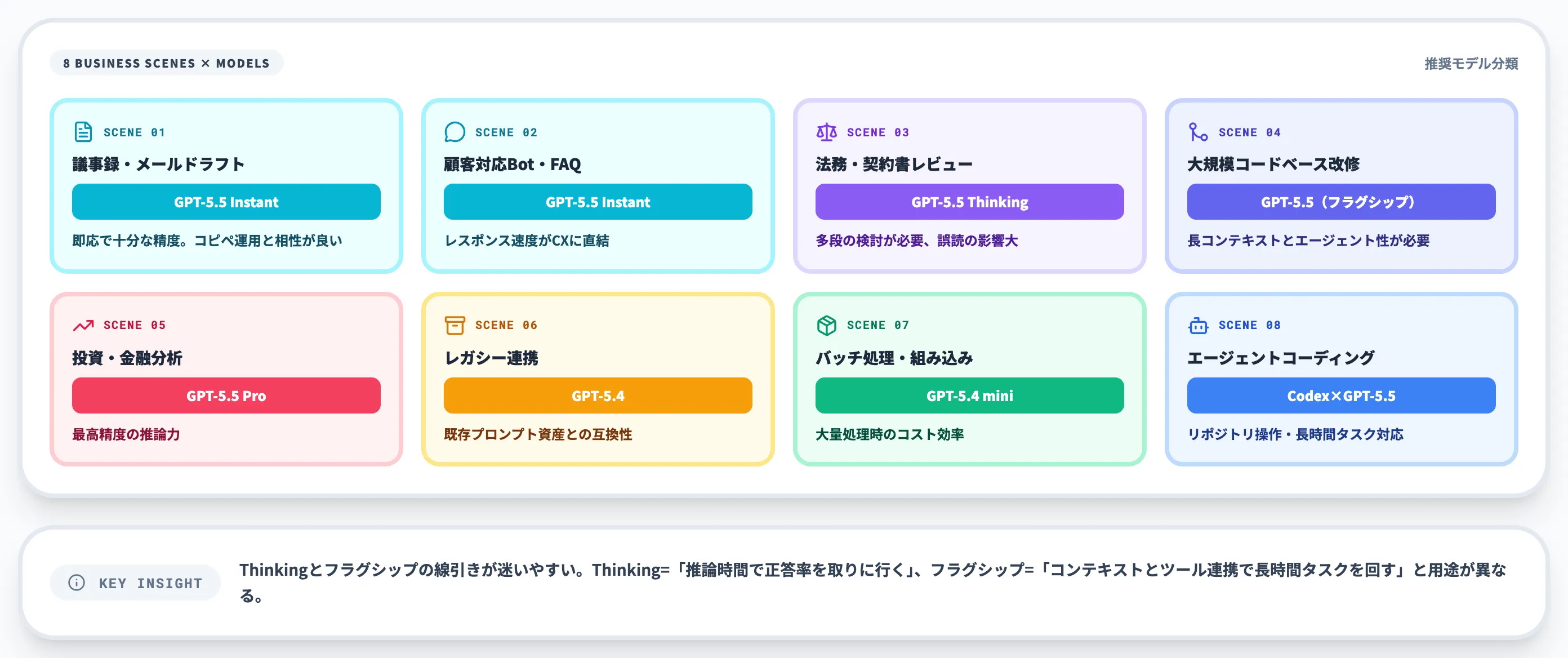1568x658 pixels.
Task: Click the SCENE 04 label
Action: (x=1250, y=132)
